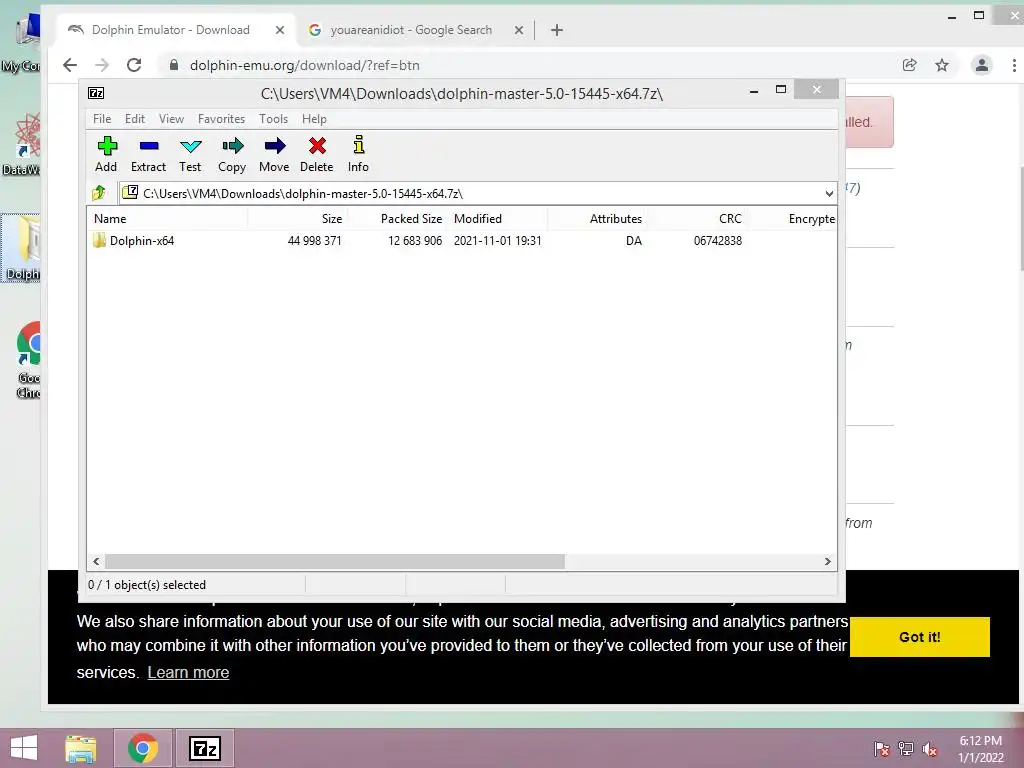Sort by the Name column header
The height and width of the screenshot is (768, 1024).
167,219
